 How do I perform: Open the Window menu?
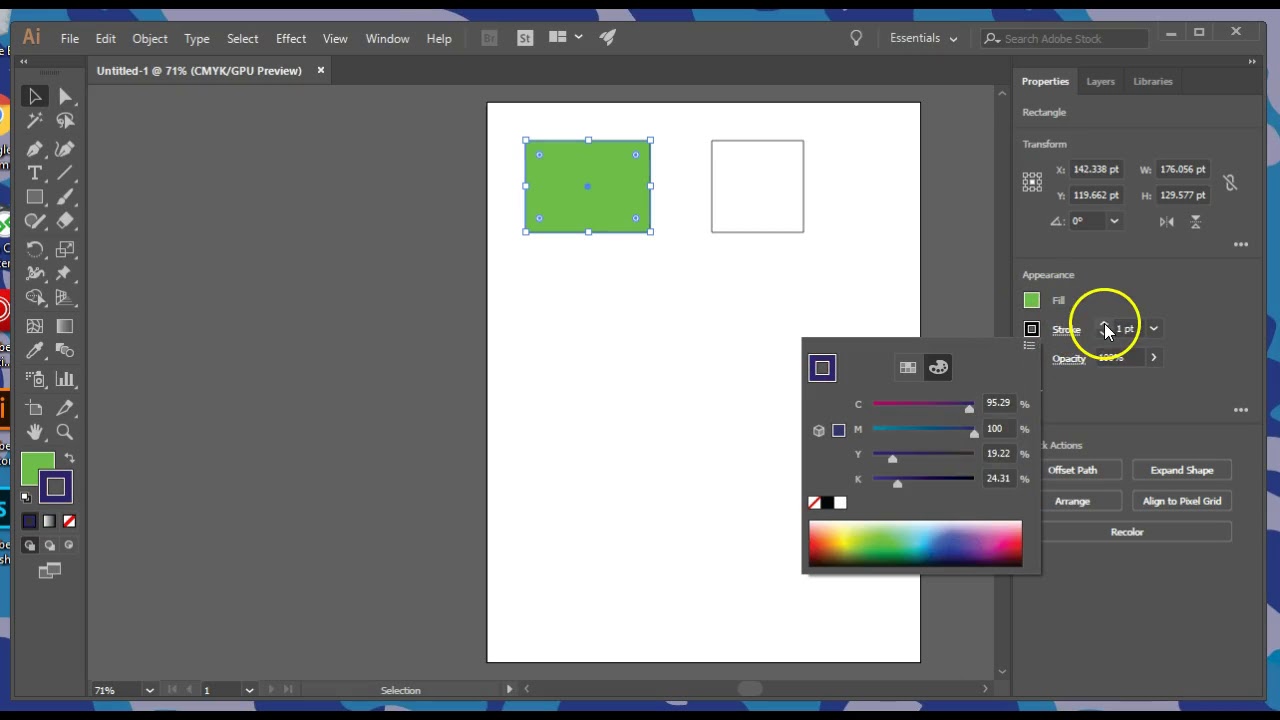[387, 38]
